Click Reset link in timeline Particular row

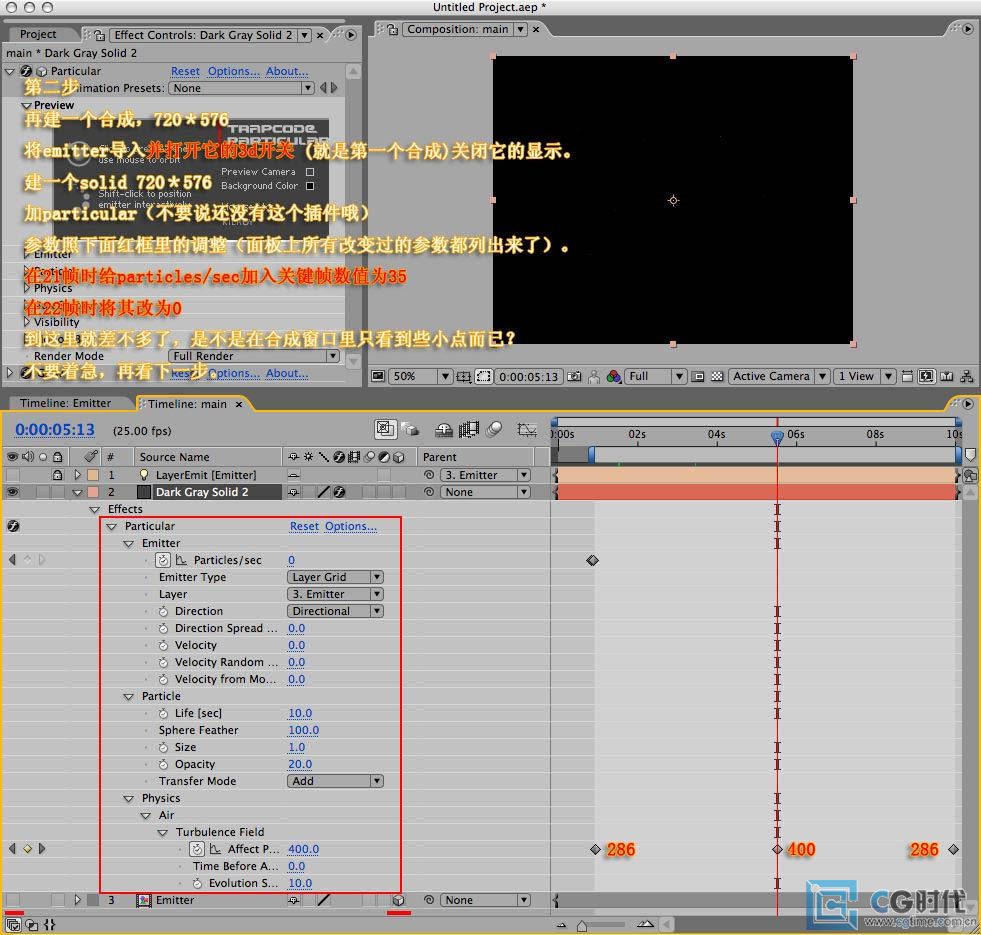coord(304,526)
